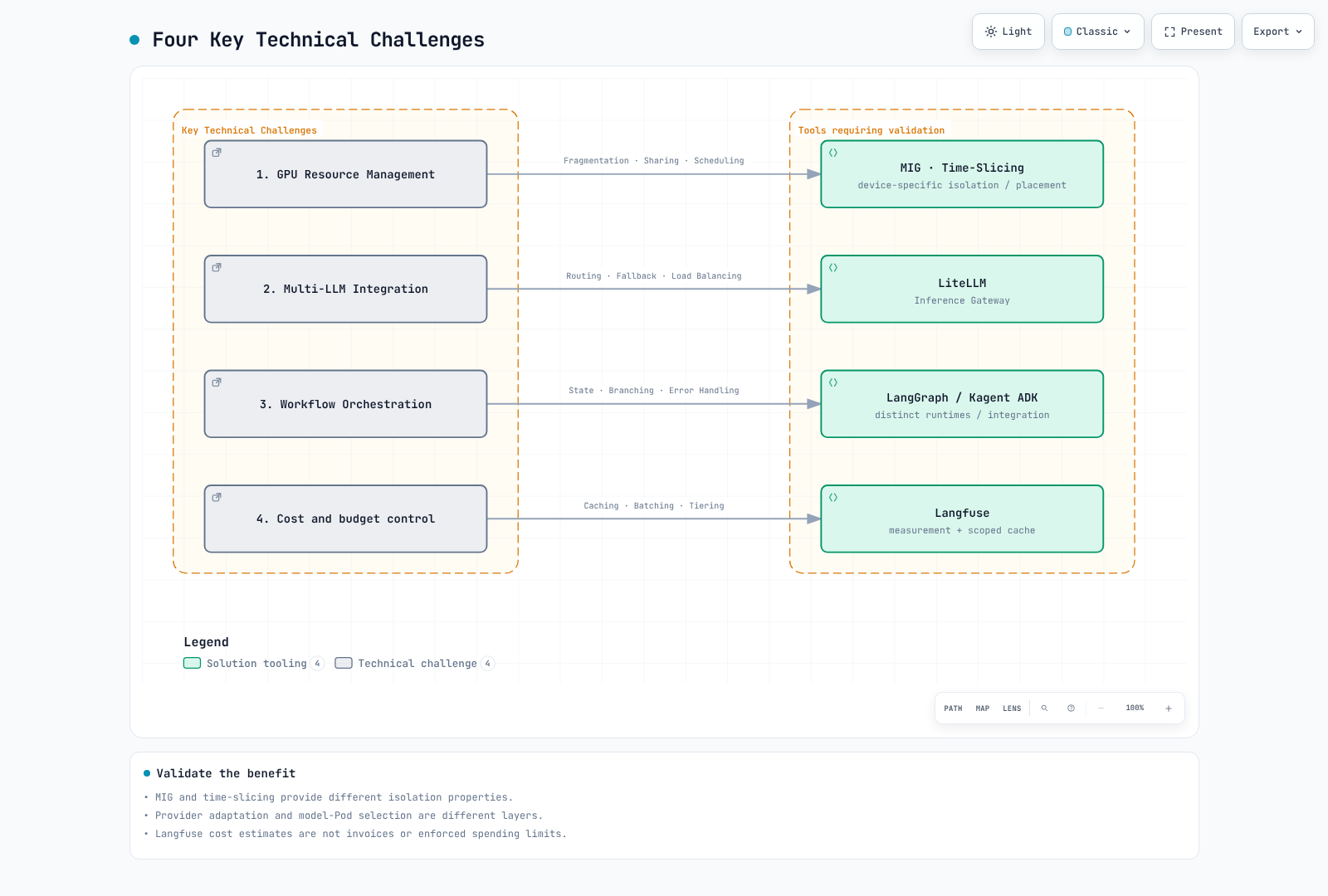Toggle the Light theme mode
Screen dimensions: 1328x896
pyautogui.click(x=1008, y=32)
